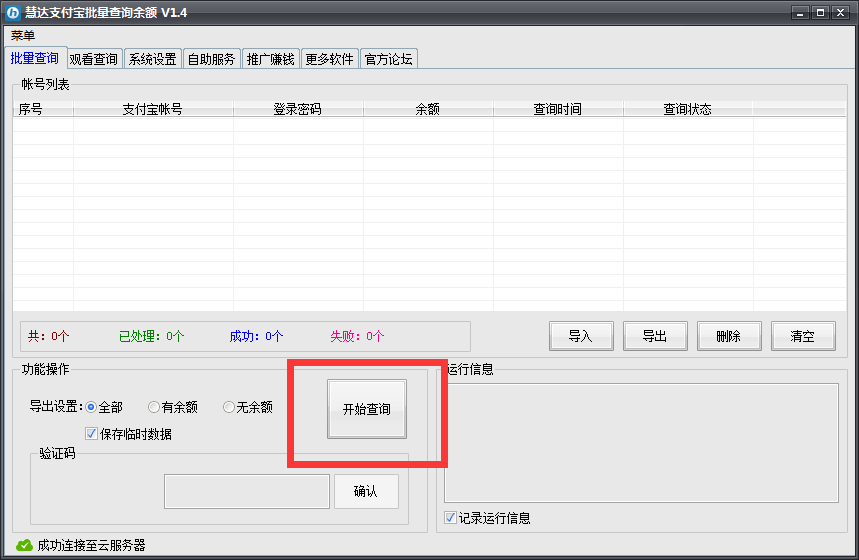Click the app logo in title bar

(14, 12)
